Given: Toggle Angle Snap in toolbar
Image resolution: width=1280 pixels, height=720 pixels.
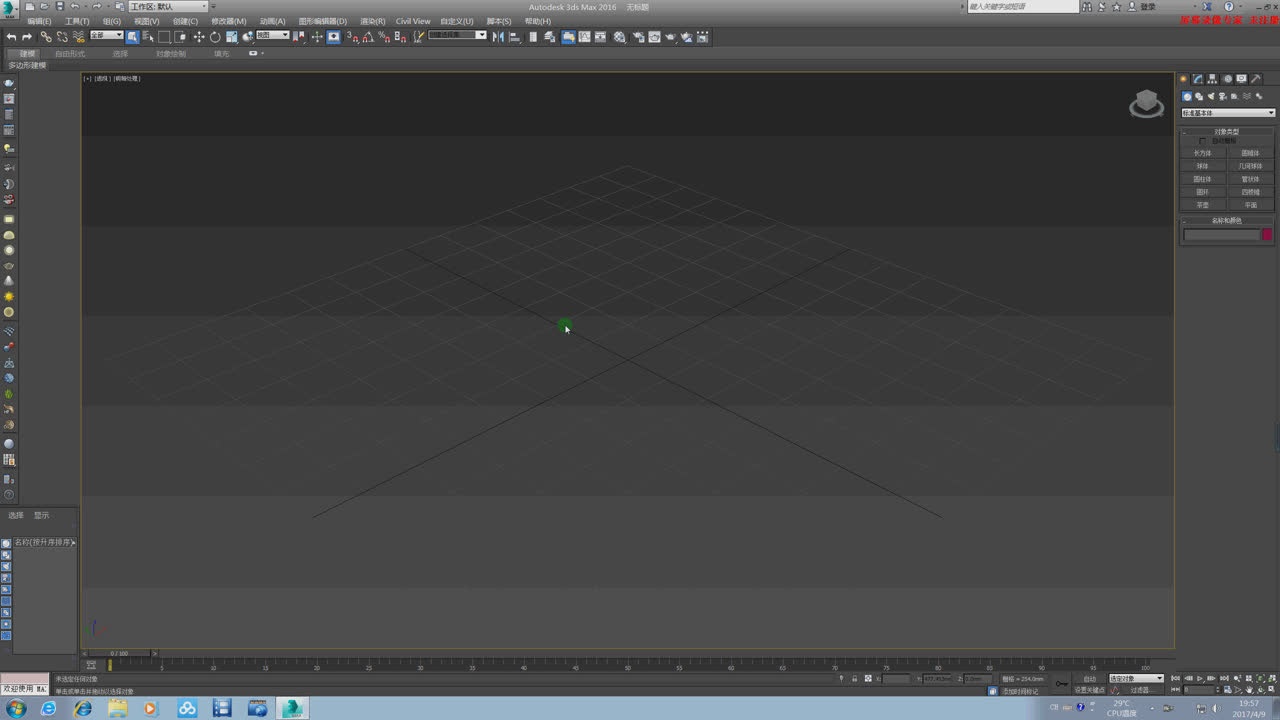Looking at the screenshot, I should [368, 37].
